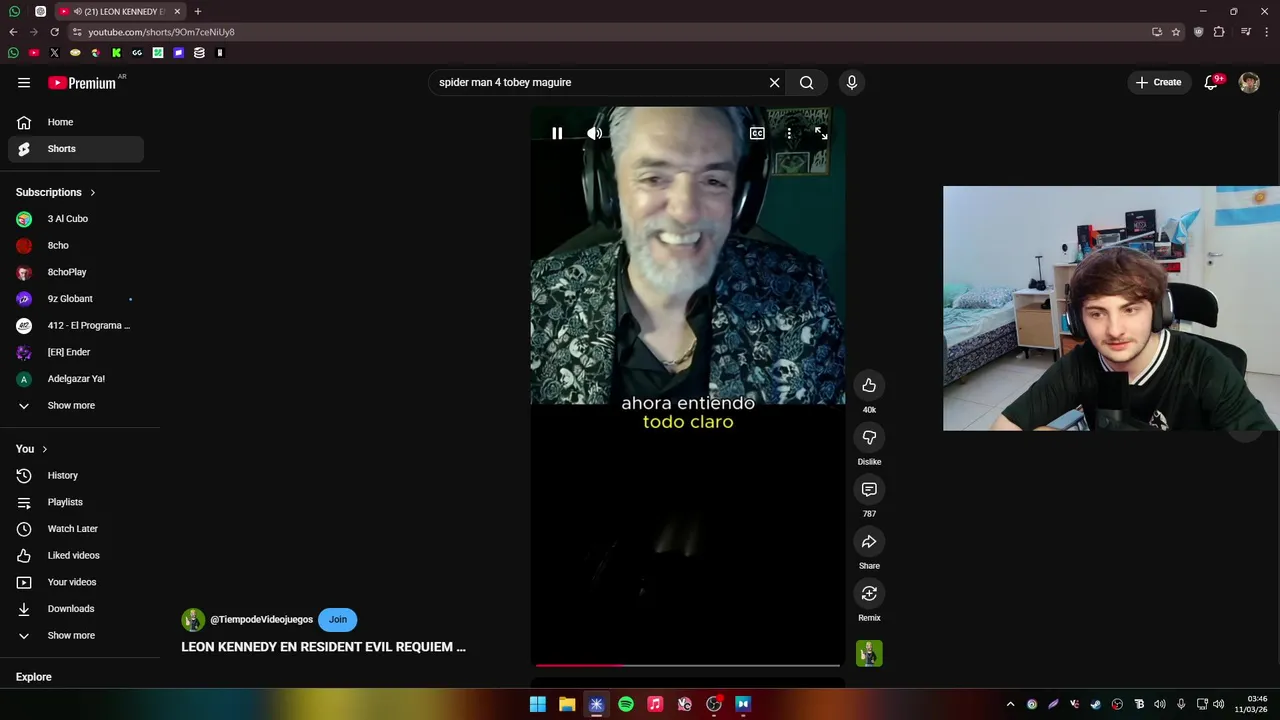
Task: Open YouTube notifications bell
Action: [x=1211, y=82]
